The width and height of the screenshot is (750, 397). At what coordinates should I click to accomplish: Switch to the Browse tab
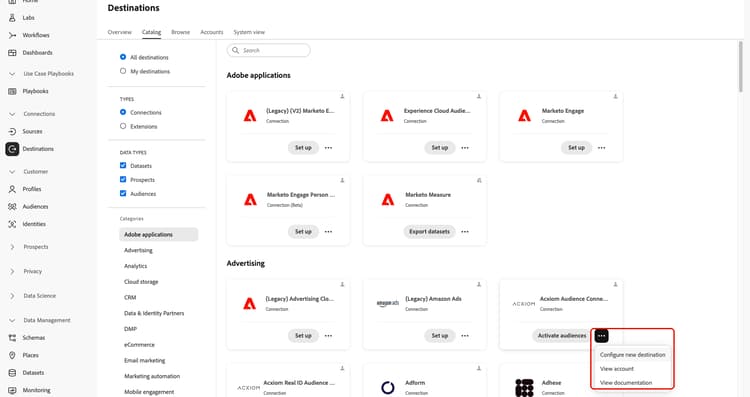[180, 32]
